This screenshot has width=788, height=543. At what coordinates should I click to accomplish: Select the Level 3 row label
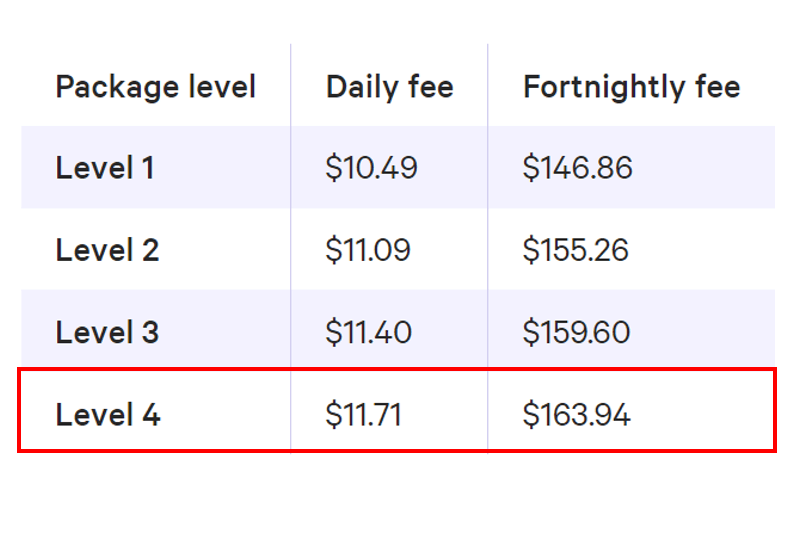pos(107,332)
